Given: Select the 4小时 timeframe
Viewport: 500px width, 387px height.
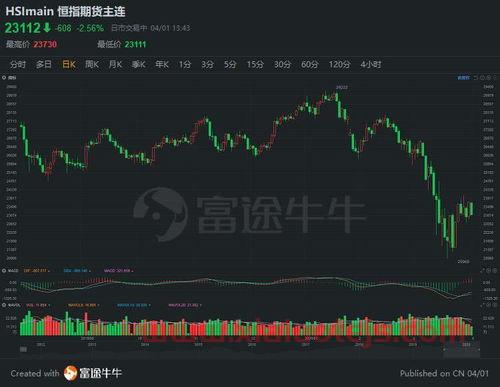Looking at the screenshot, I should [370, 64].
